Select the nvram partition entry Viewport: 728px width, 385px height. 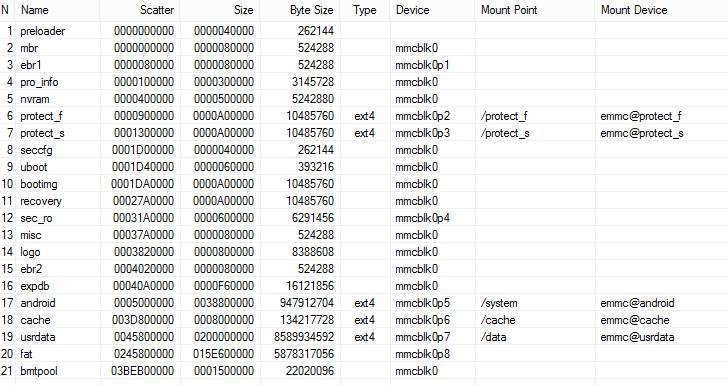pos(364,99)
